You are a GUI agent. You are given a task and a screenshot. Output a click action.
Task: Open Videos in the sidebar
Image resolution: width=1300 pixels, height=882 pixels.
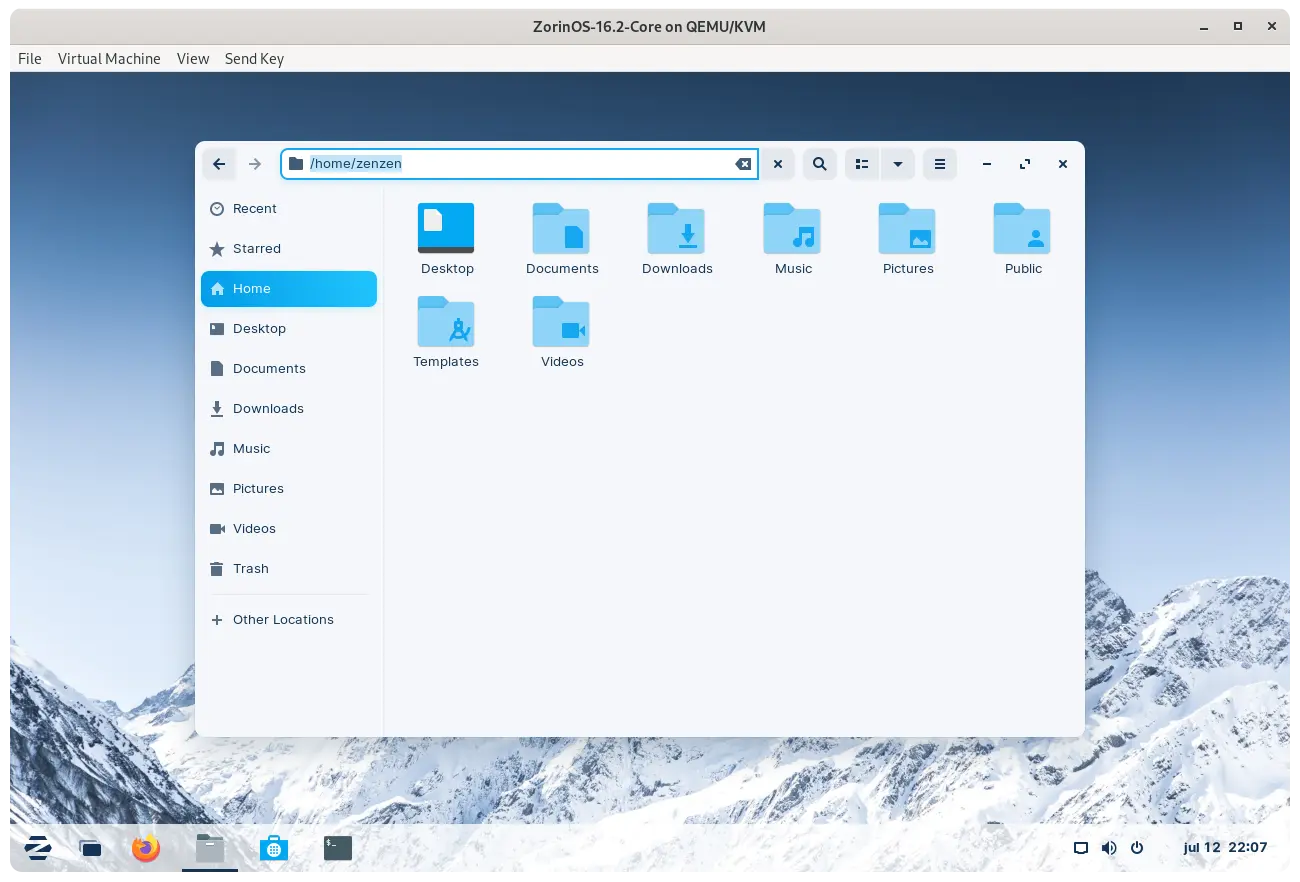pos(289,529)
